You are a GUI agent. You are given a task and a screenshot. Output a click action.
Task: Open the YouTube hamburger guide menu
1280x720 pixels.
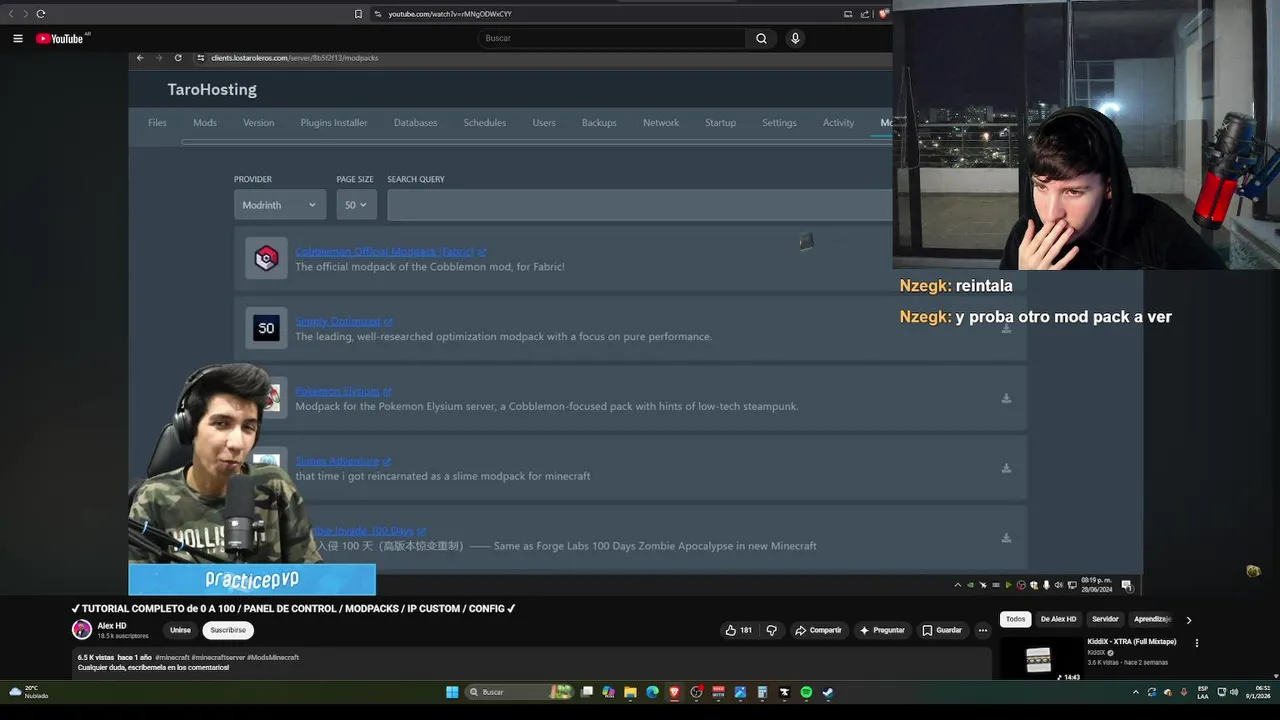click(18, 38)
